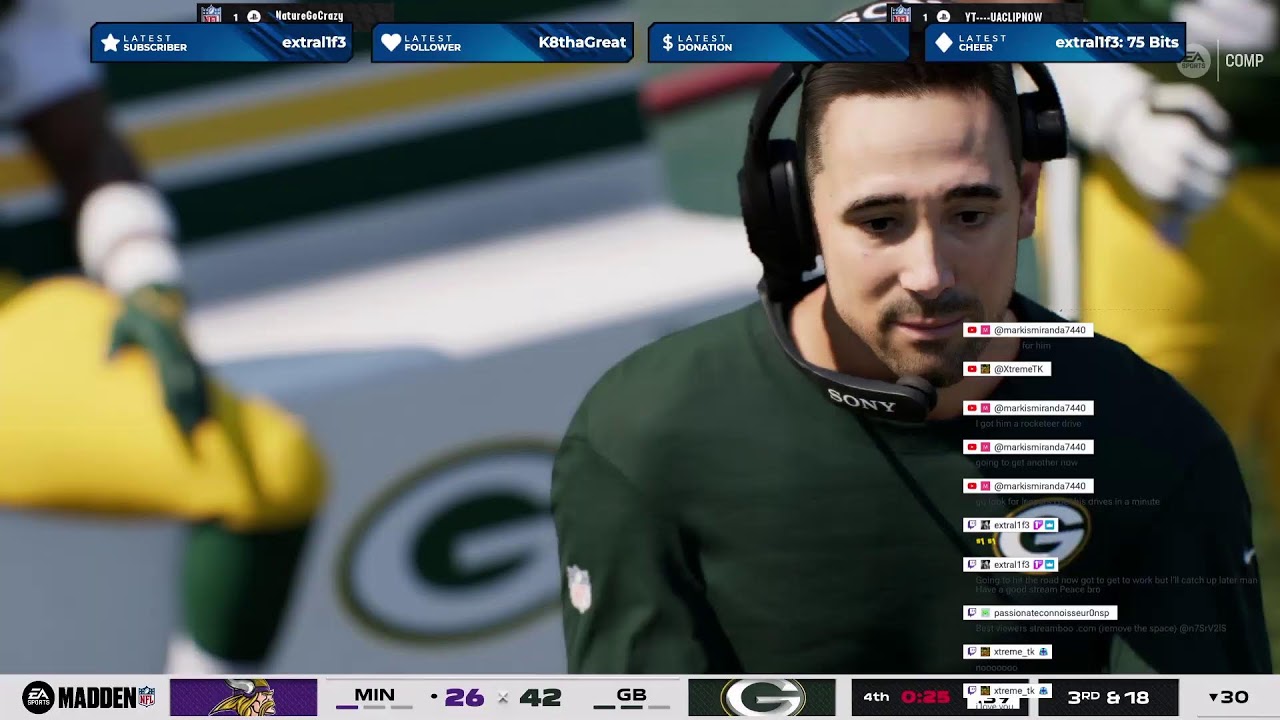Click the '3RD & 18' down and distance
Image resolution: width=1280 pixels, height=720 pixels.
[1108, 698]
